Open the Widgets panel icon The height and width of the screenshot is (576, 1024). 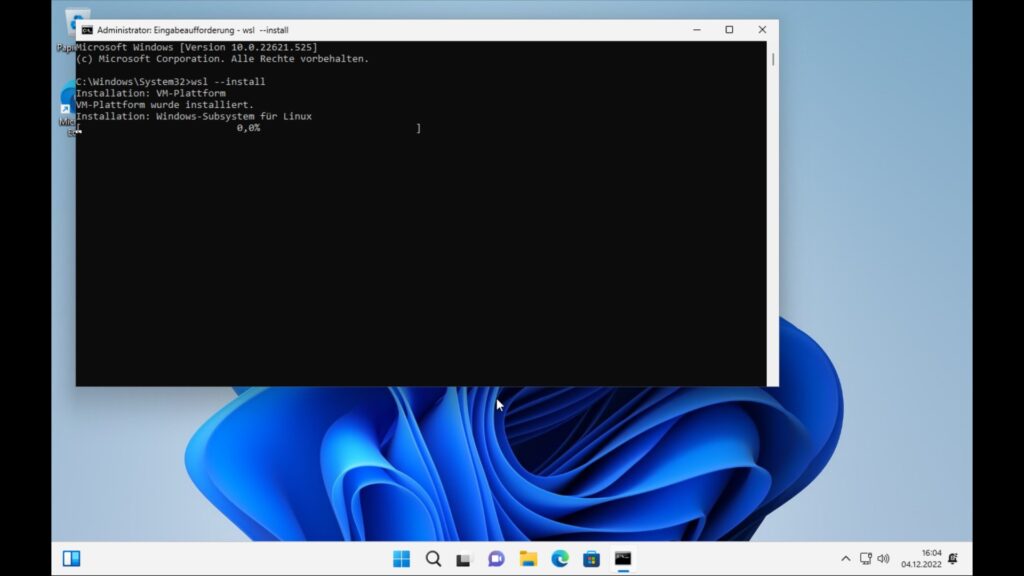pyautogui.click(x=72, y=558)
